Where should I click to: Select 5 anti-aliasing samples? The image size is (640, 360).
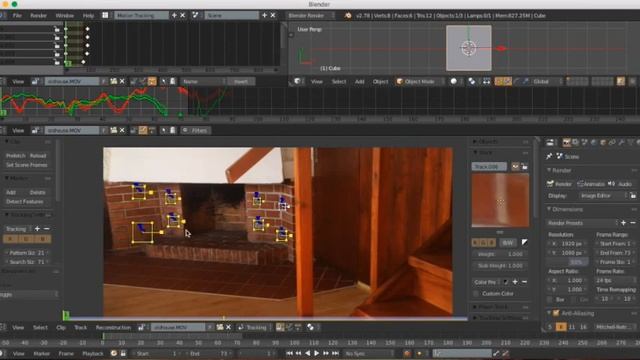550,327
